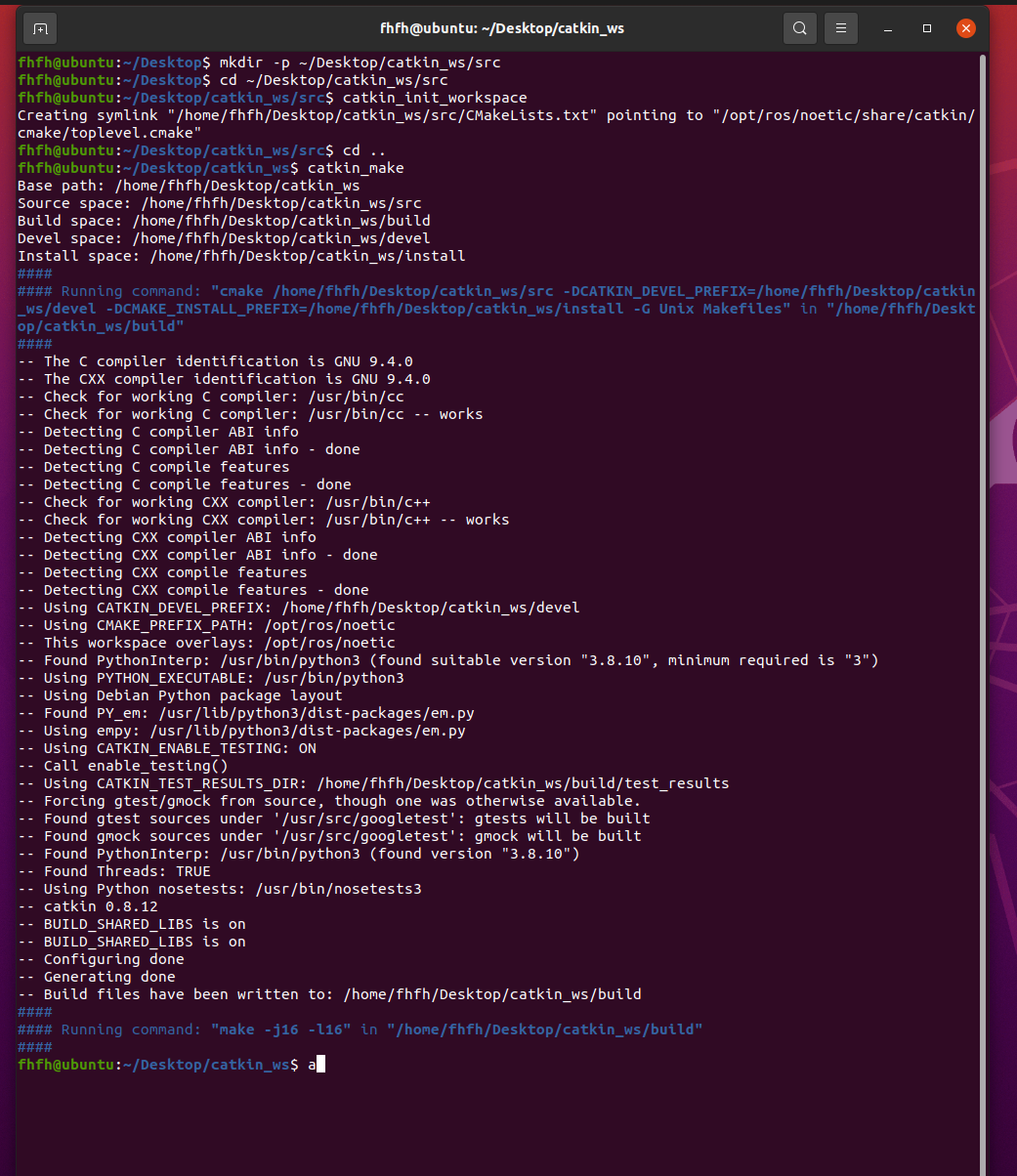Click the 'Configuring done' output line
Viewport: 1017px width, 1176px height.
113,959
